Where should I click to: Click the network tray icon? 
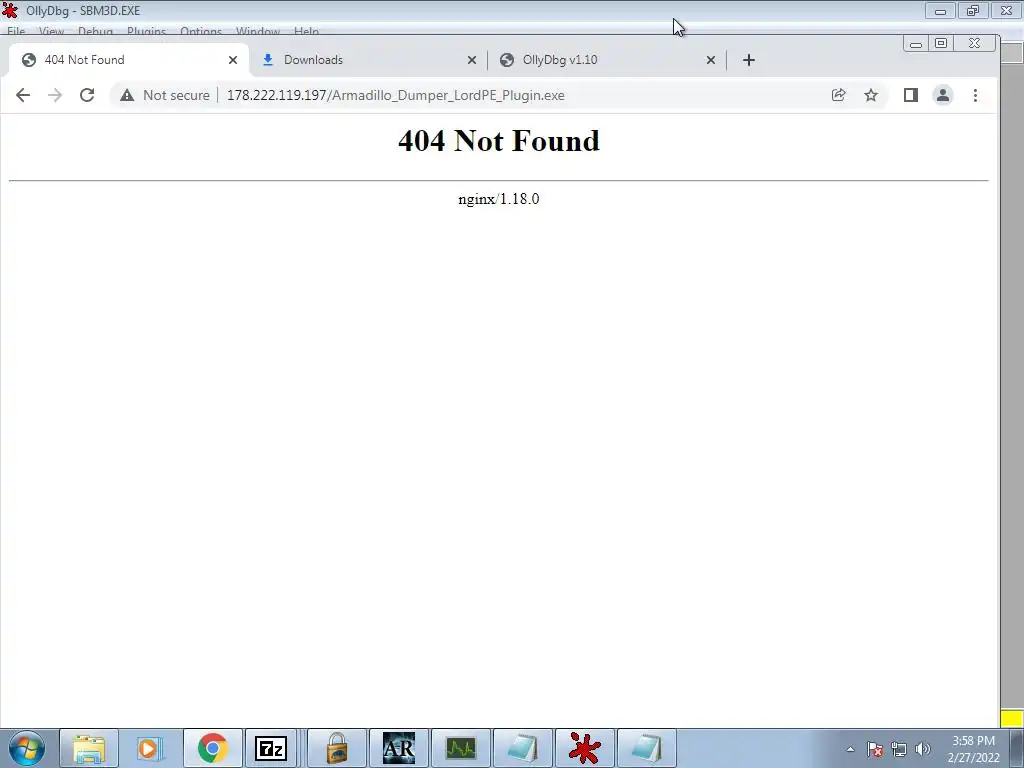pos(899,750)
